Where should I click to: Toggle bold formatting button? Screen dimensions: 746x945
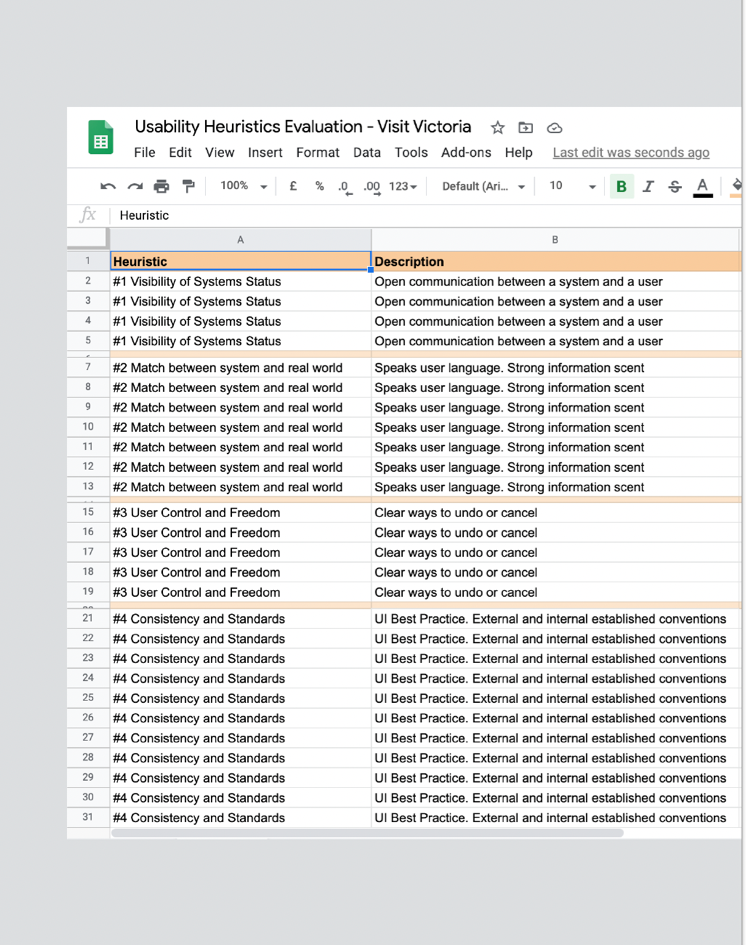coord(621,187)
